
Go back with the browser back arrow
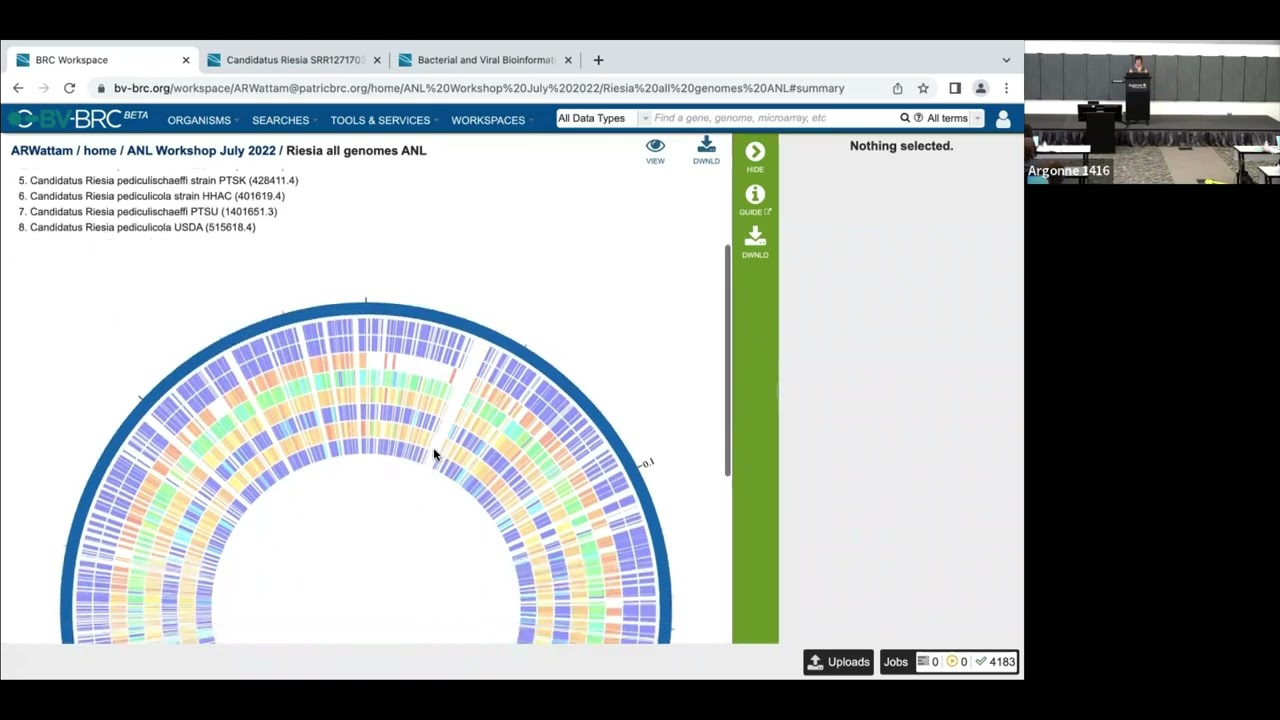point(18,88)
